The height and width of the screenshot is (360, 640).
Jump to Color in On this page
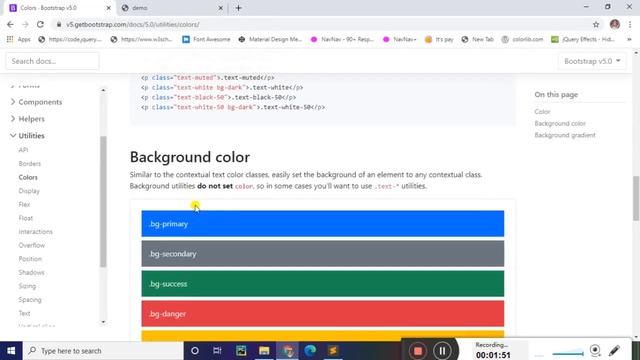point(542,111)
